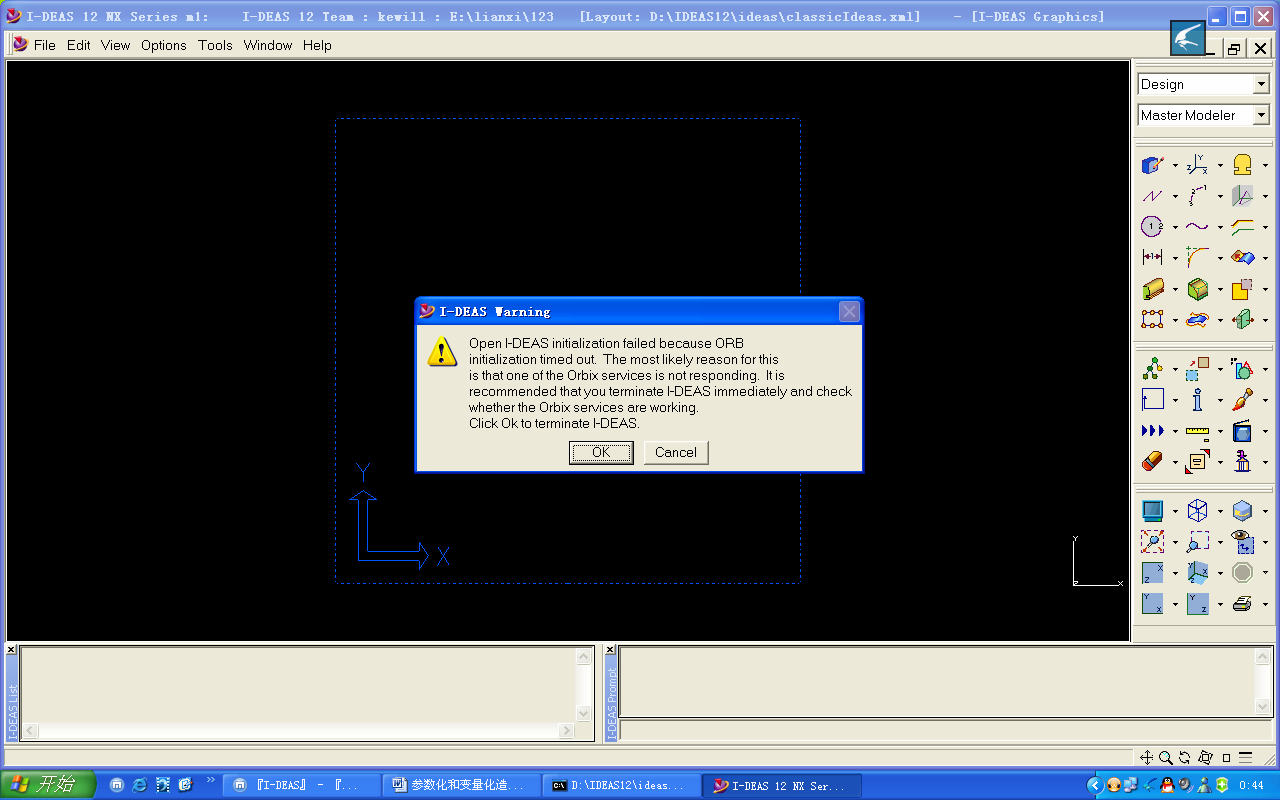Open the Edit menu
This screenshot has width=1280, height=800.
coord(79,45)
